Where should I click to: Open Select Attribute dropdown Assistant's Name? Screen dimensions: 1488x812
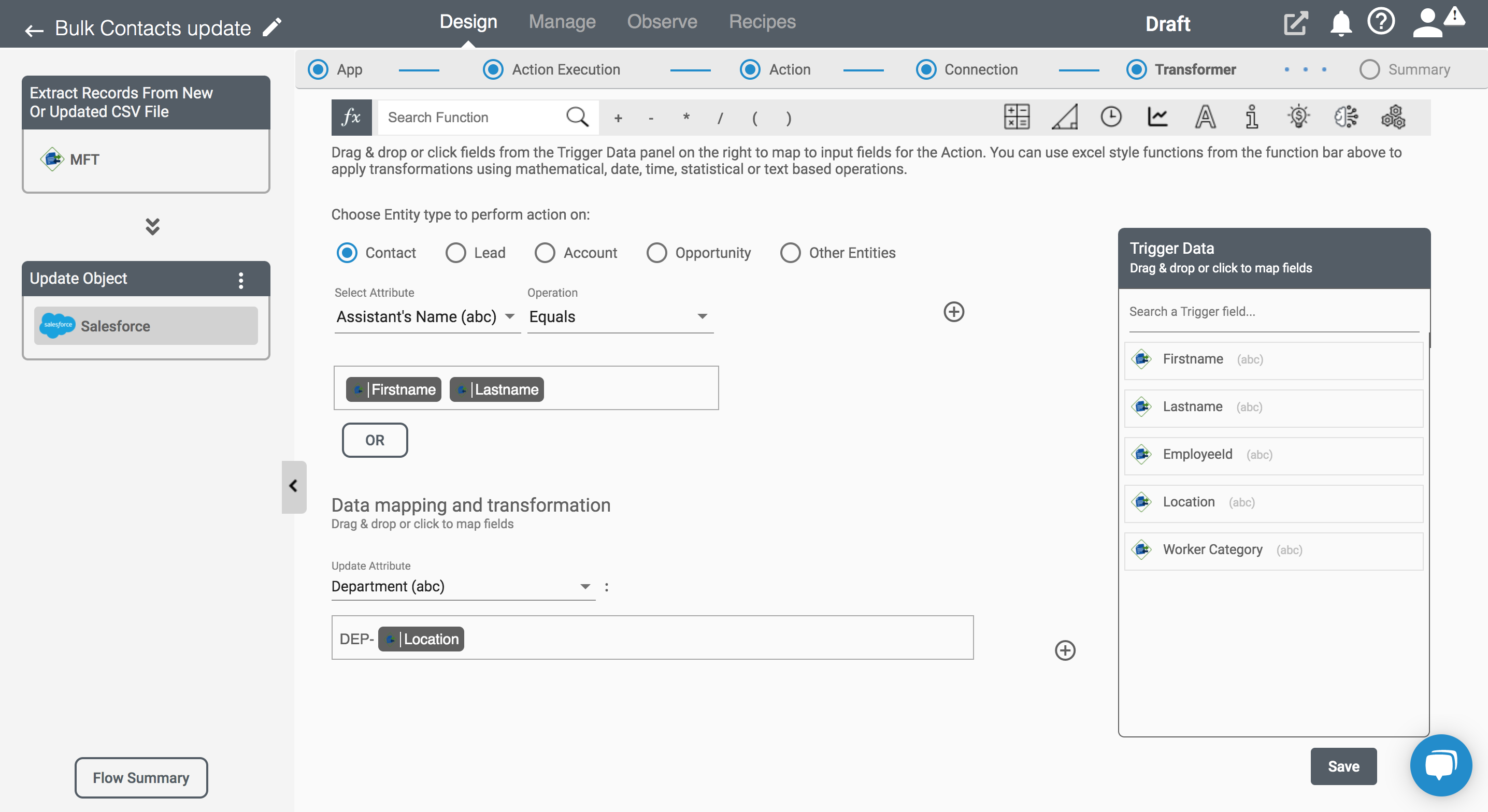427,317
